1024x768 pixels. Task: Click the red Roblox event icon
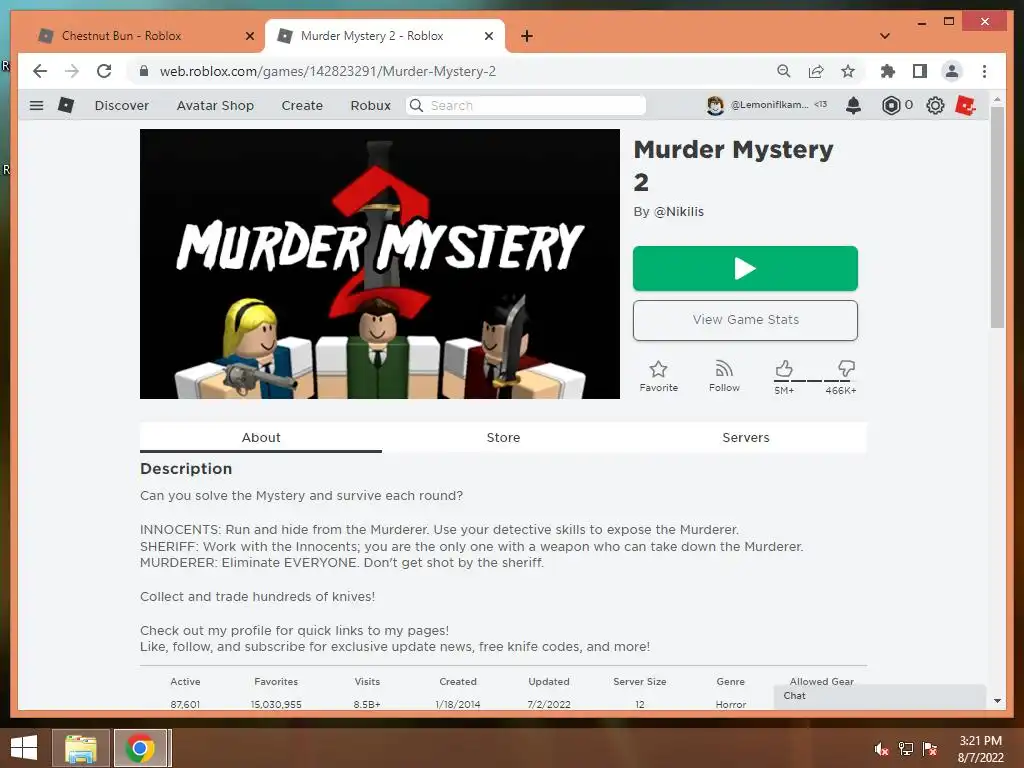(x=965, y=105)
